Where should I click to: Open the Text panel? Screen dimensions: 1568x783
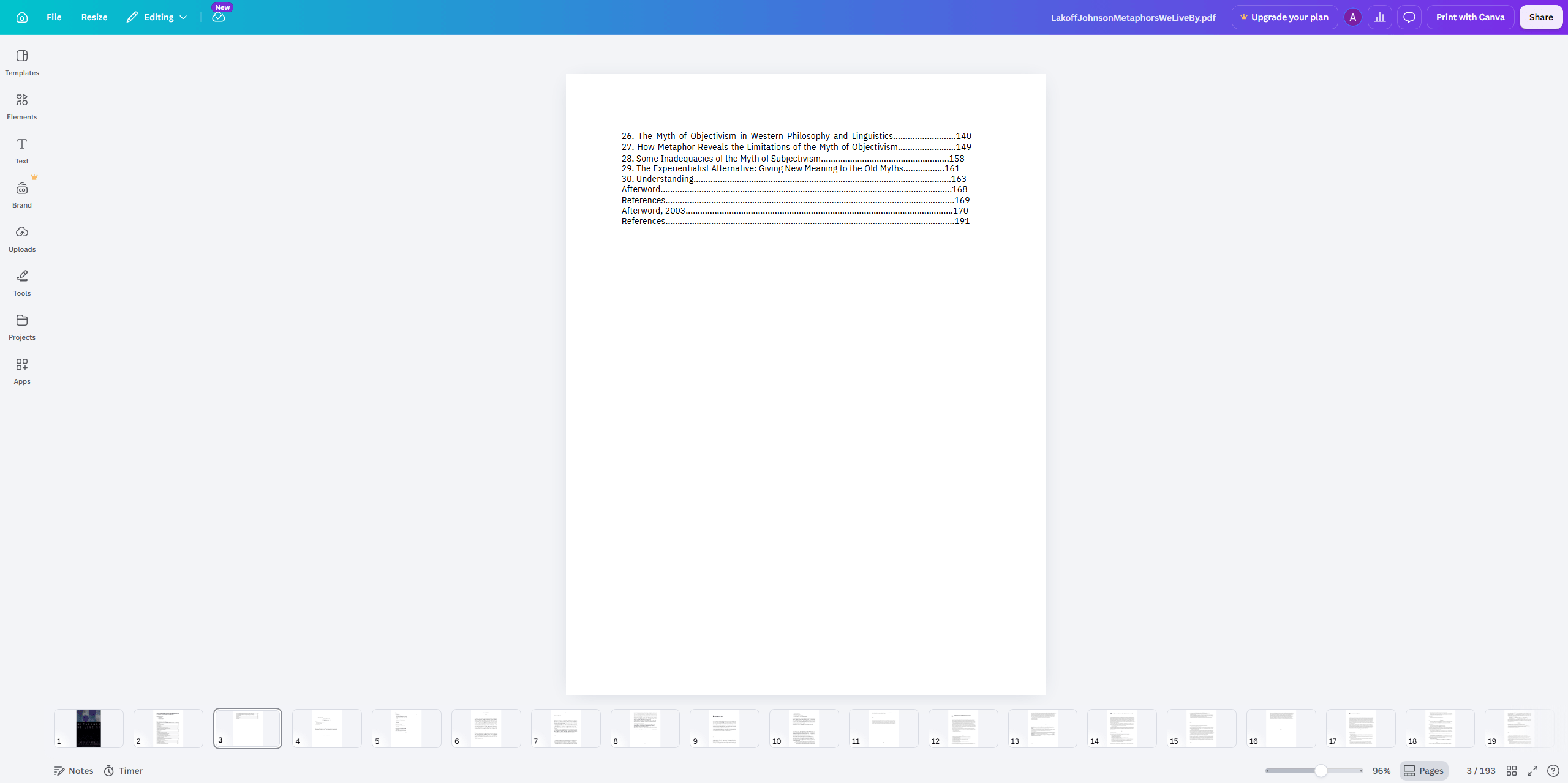[x=22, y=151]
